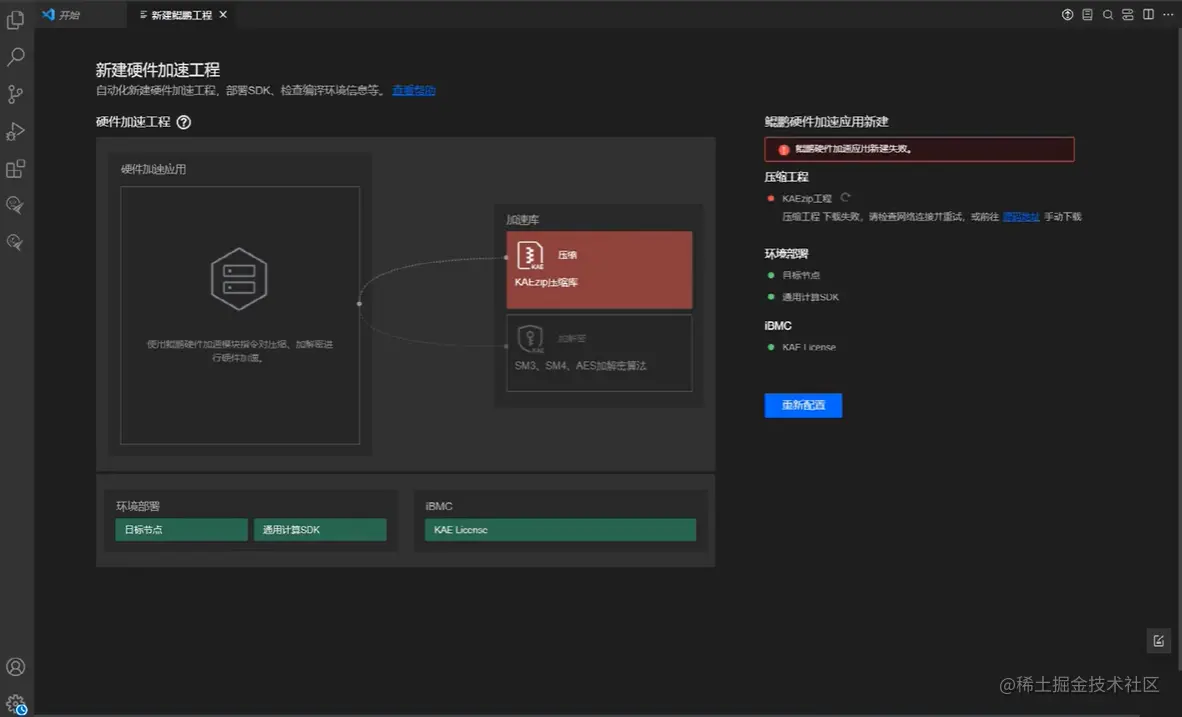Click the 硬件加速应用 description card
The image size is (1182, 717).
click(240, 315)
